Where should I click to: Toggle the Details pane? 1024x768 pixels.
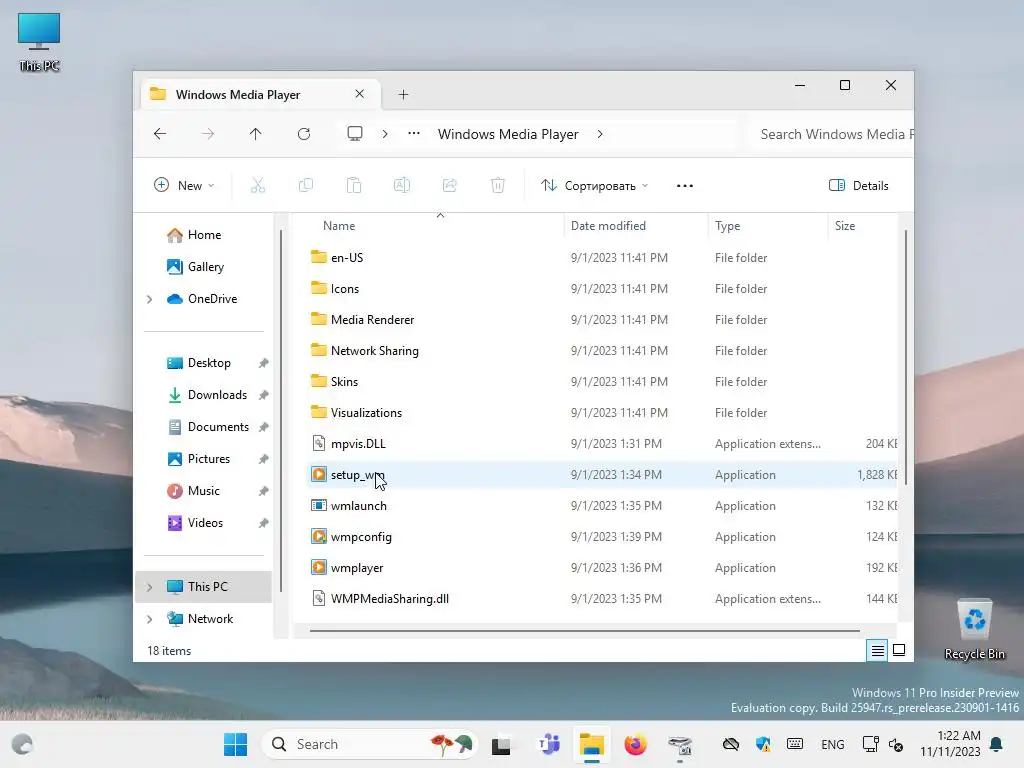click(859, 185)
